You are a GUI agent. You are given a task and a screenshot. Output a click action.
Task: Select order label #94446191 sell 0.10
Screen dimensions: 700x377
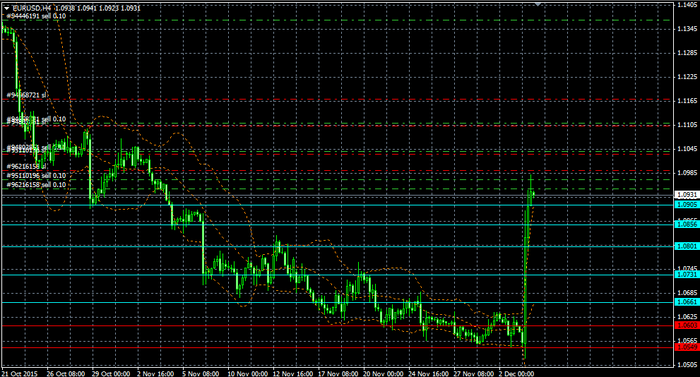click(x=36, y=16)
